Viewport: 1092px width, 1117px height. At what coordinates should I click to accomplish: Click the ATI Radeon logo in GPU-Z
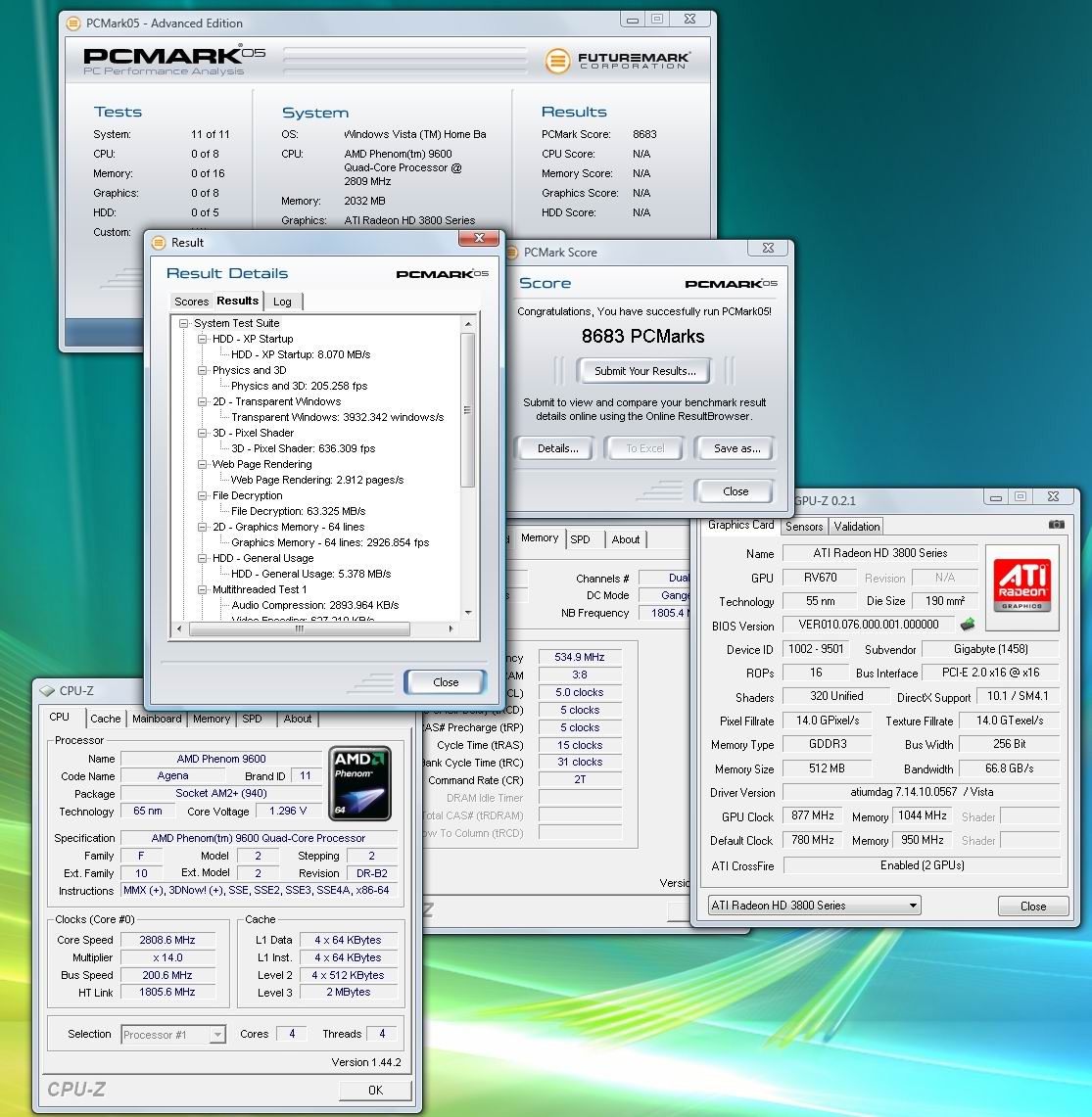(1022, 586)
